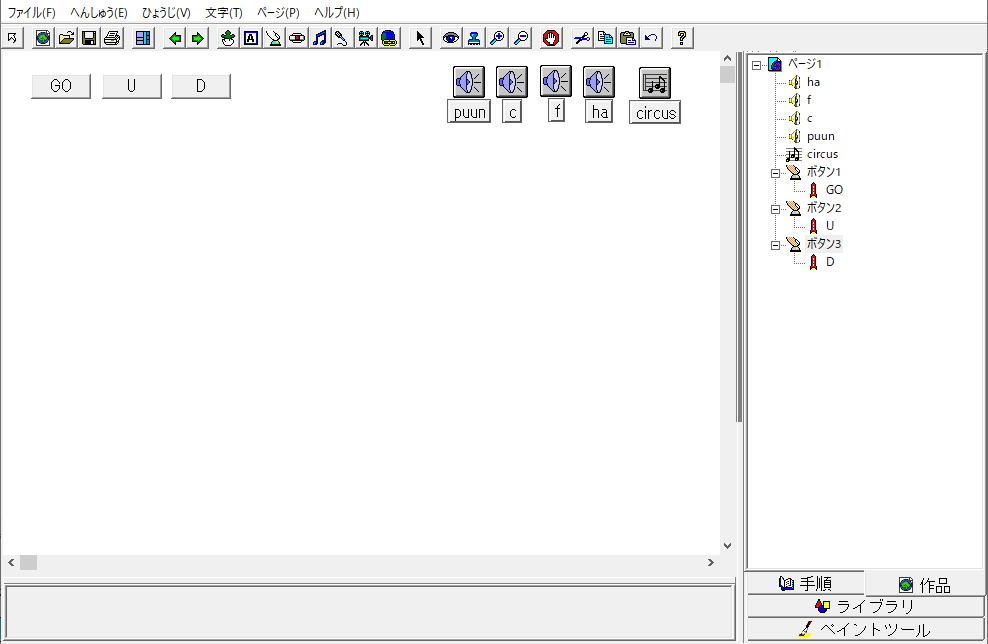This screenshot has height=644, width=988.
Task: Click the GO button on canvas
Action: coord(61,86)
